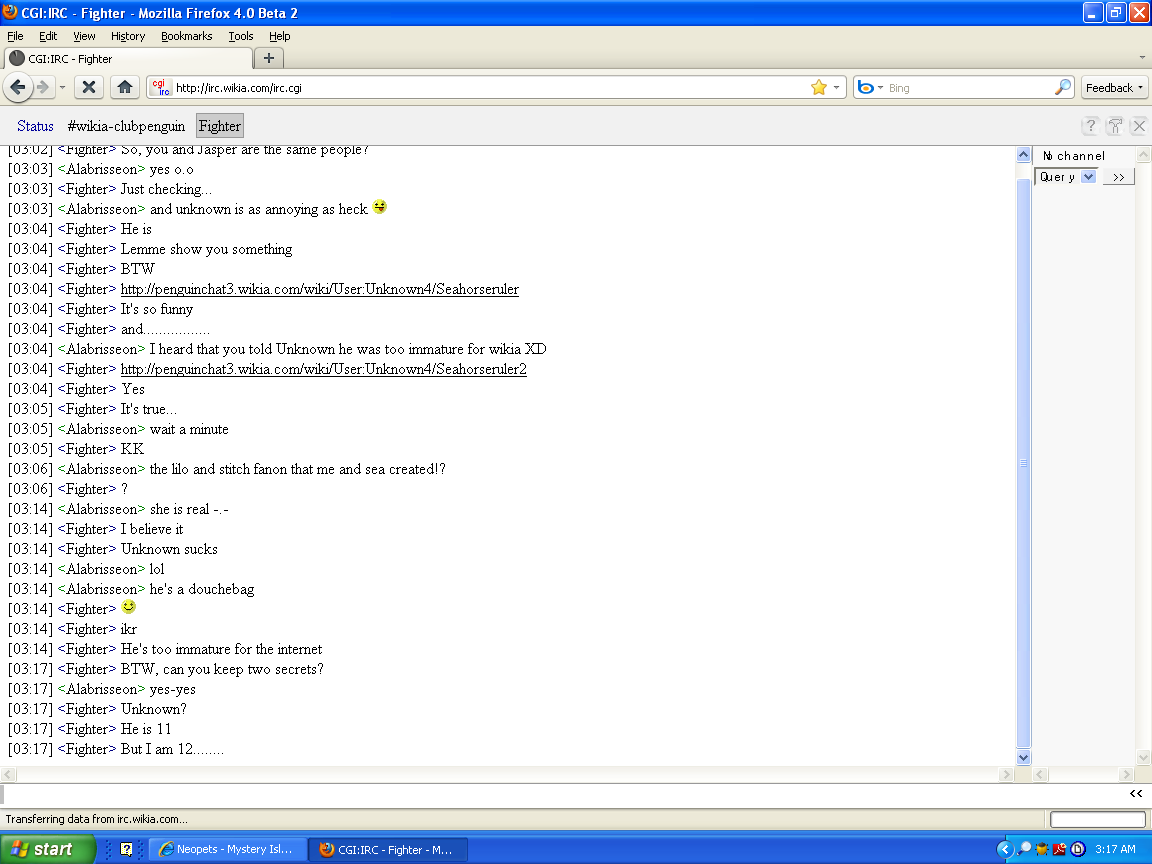Switch to the #wikia-clubpenguin tab
Screen dimensions: 1152x864
[x=126, y=126]
